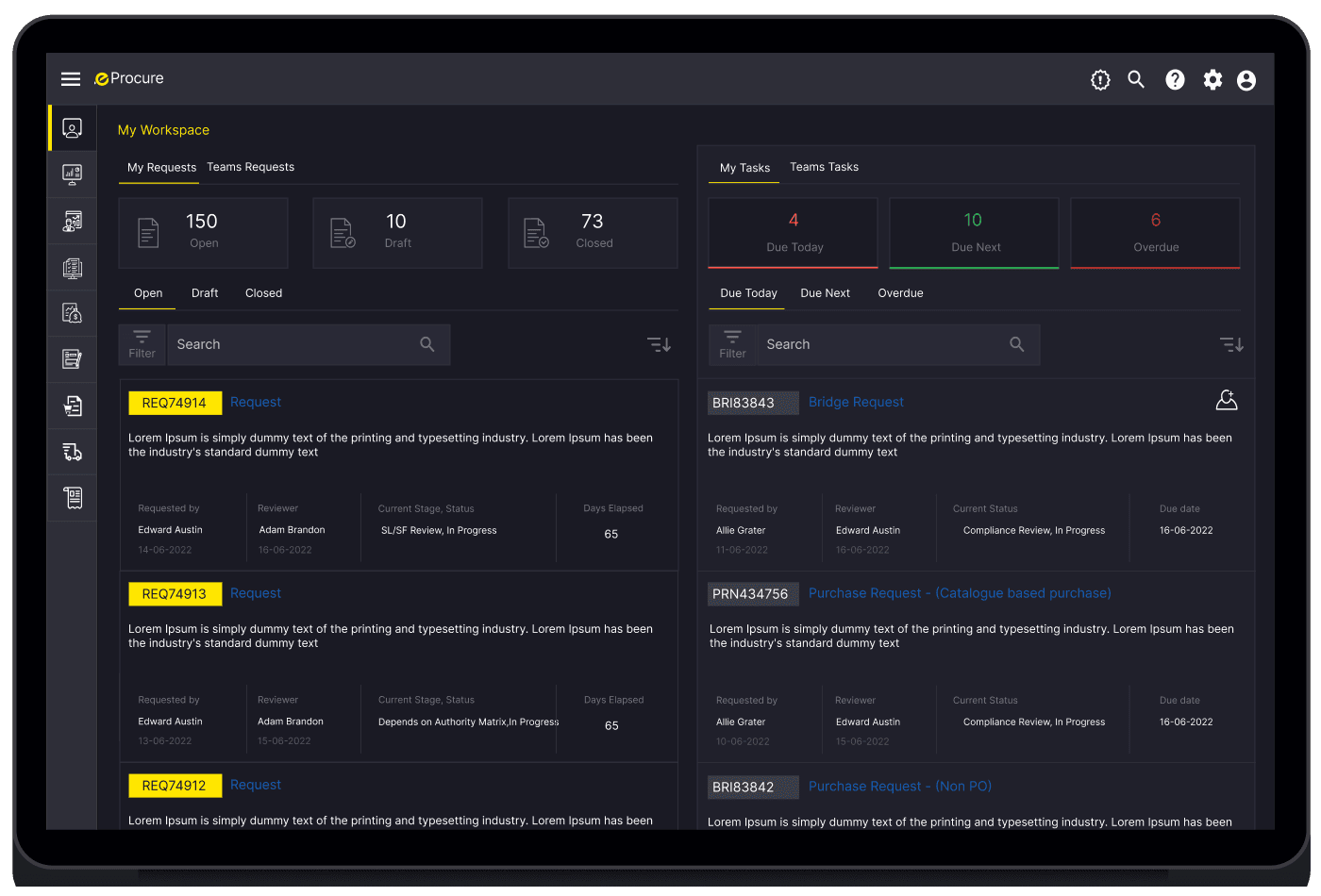The image size is (1321, 896).
Task: Click status SL/SF Review, In Progress
Action: click(x=439, y=530)
